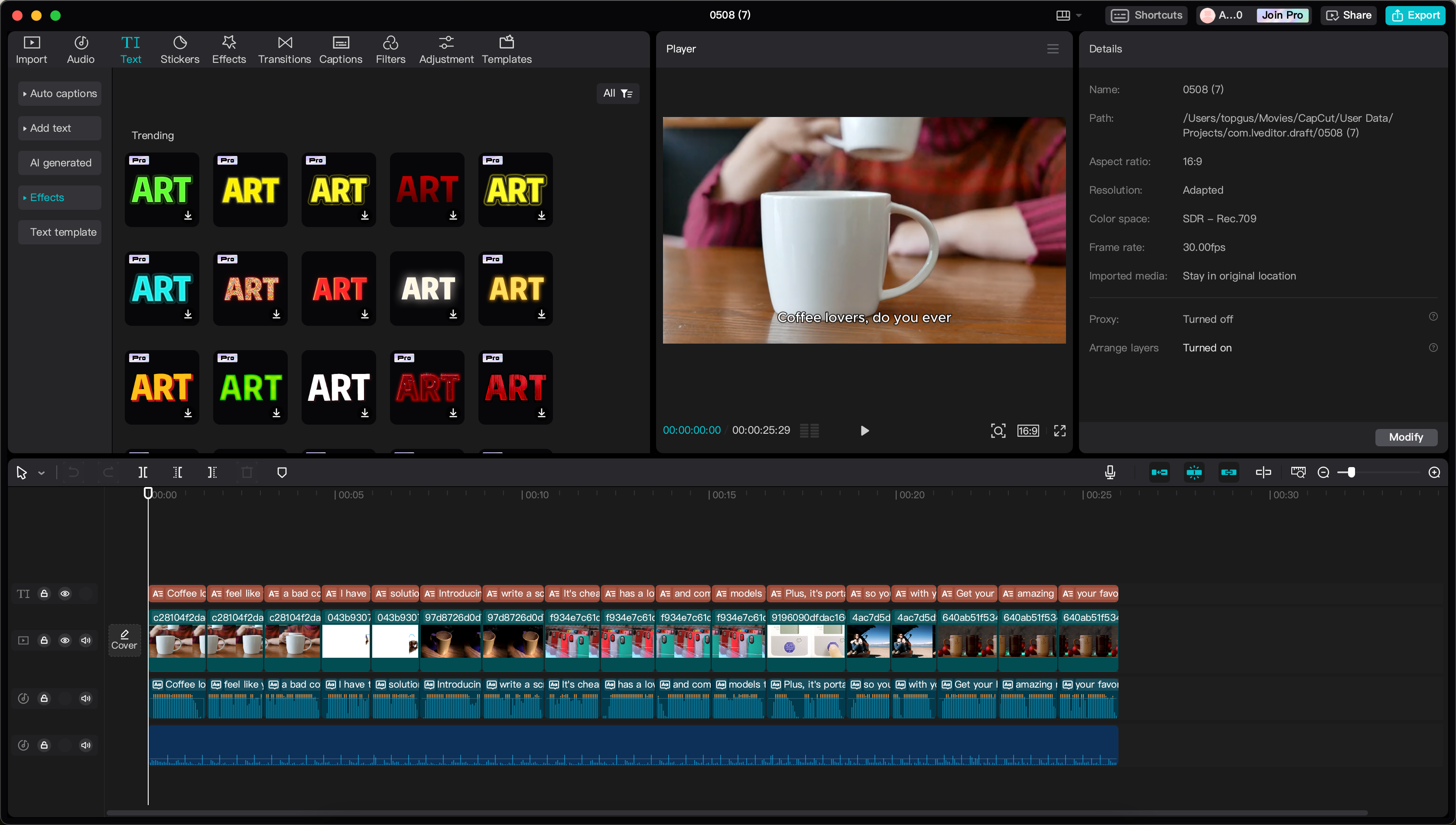Lock the video track with the padlock toggle
The height and width of the screenshot is (825, 1456).
click(44, 640)
